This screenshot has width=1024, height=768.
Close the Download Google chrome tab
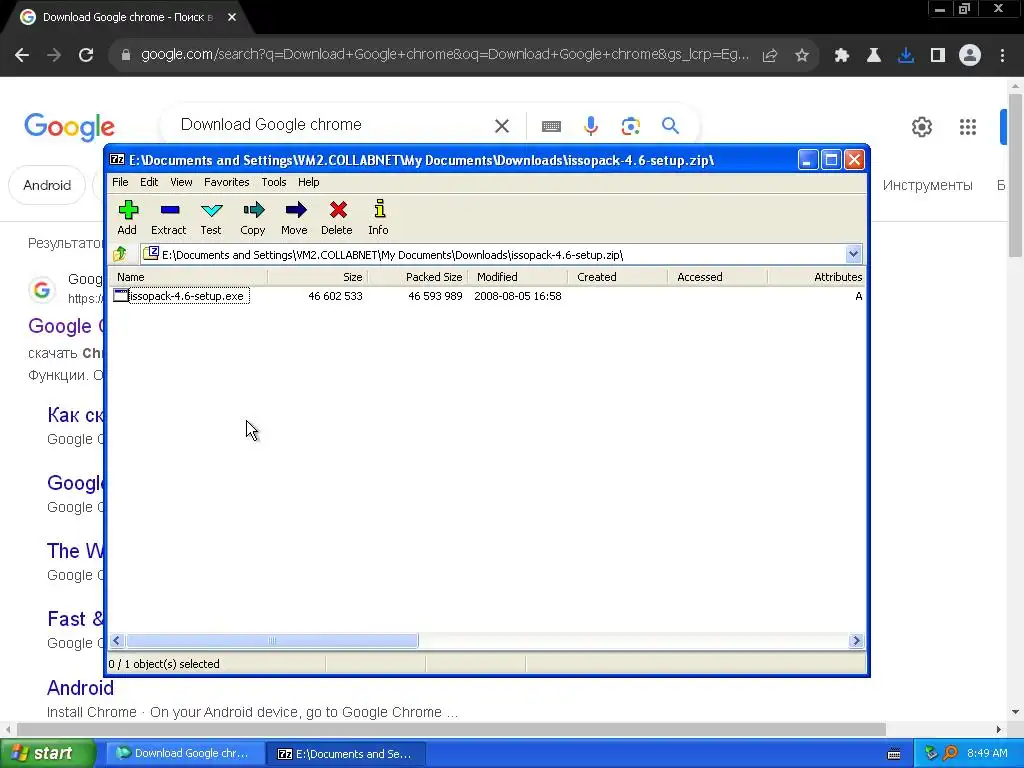(x=232, y=17)
